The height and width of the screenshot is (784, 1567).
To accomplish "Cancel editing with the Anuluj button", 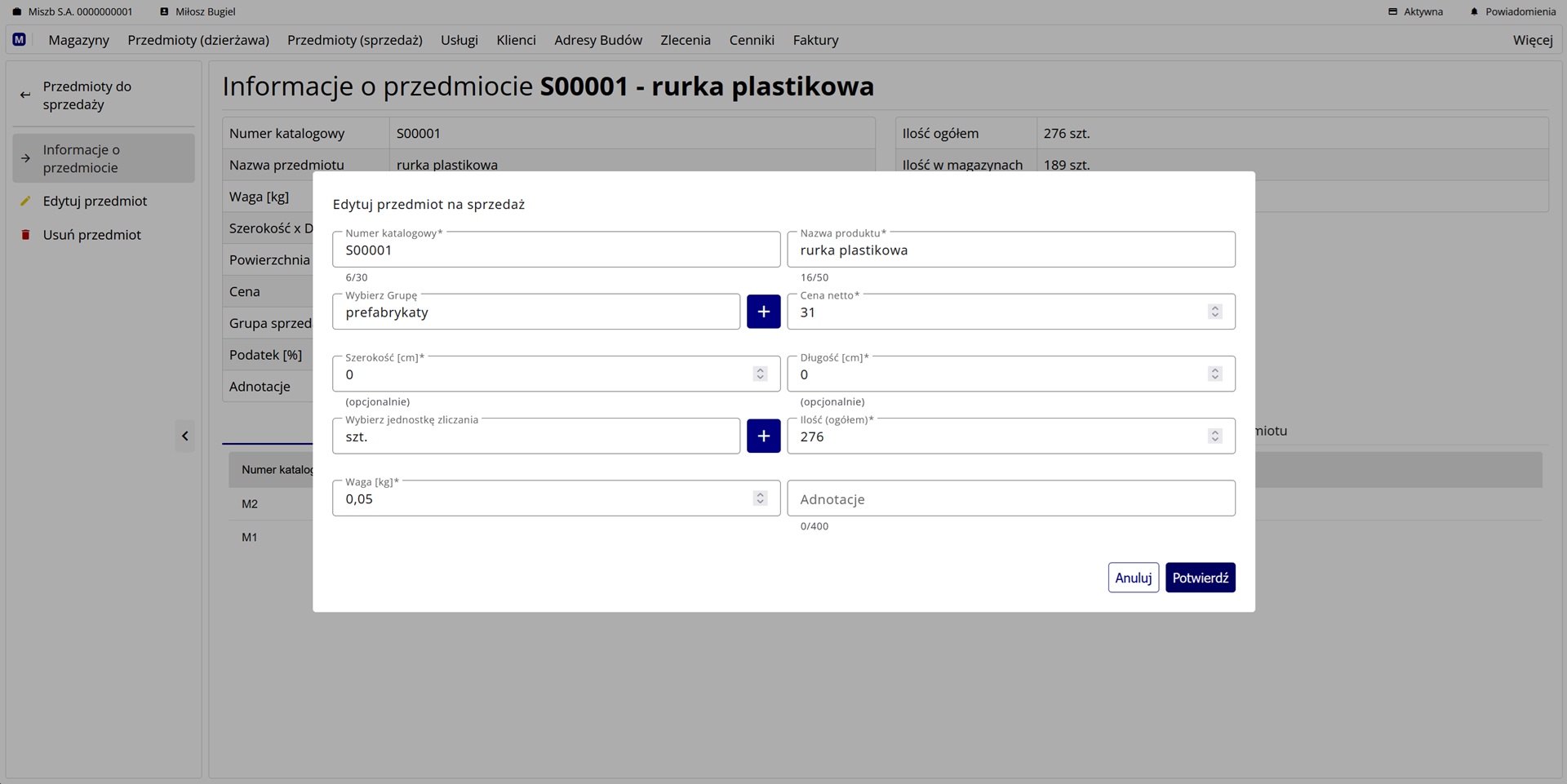I will pos(1133,577).
